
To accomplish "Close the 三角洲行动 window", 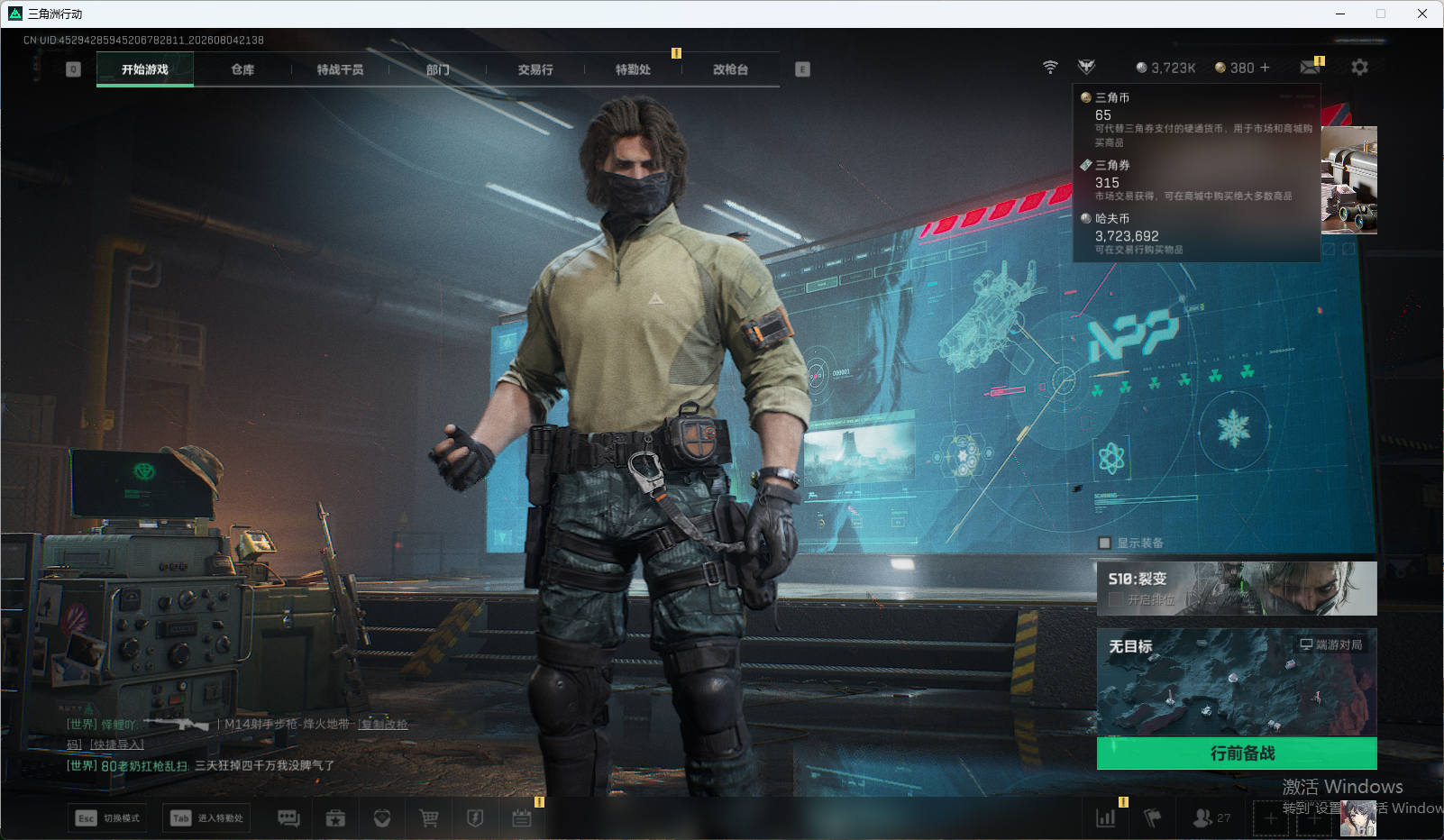I will (x=1421, y=14).
